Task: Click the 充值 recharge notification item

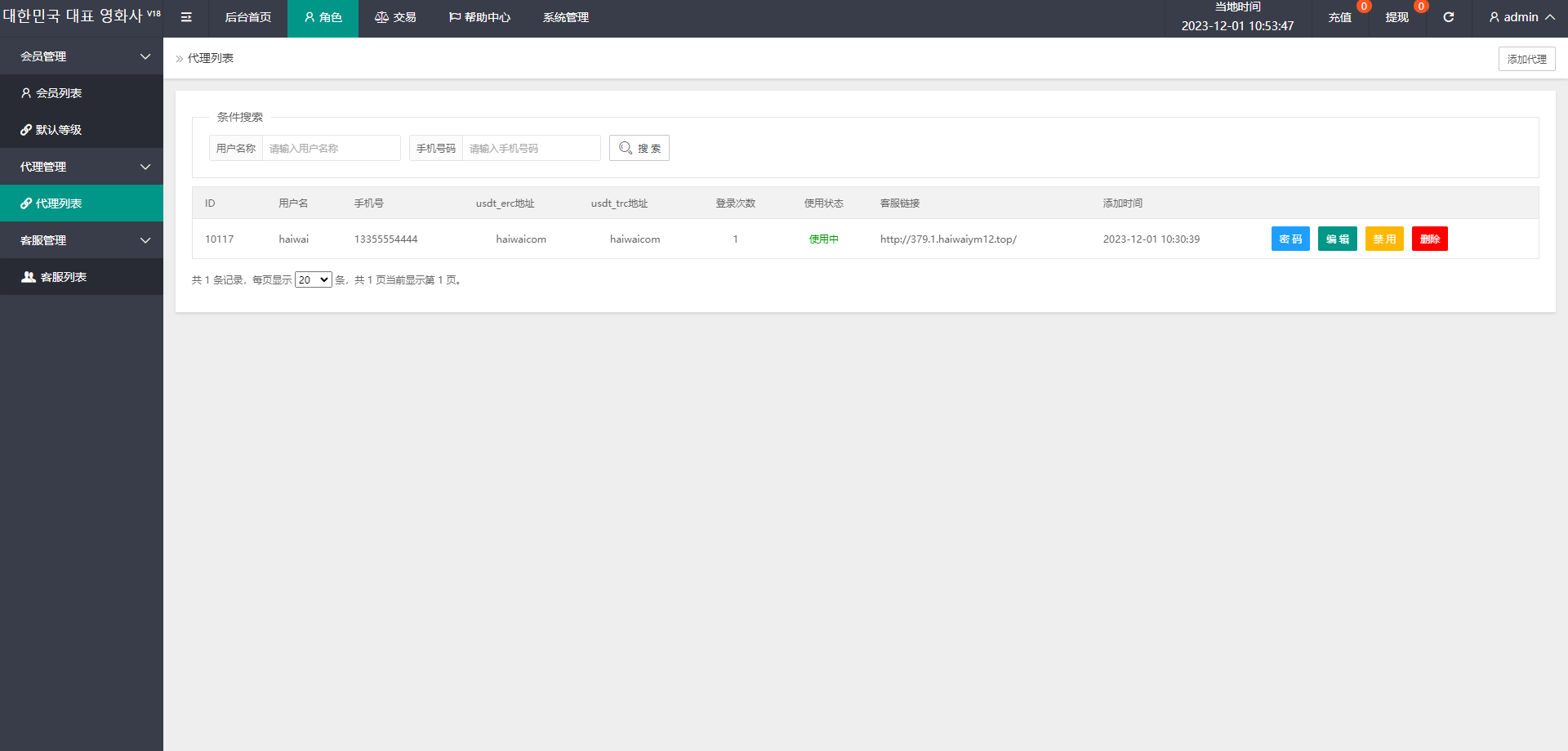Action: (x=1339, y=17)
